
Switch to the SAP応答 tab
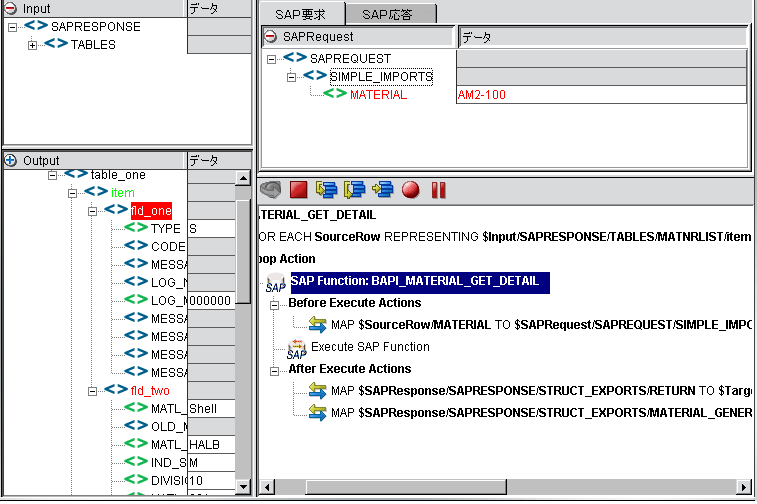tap(391, 14)
